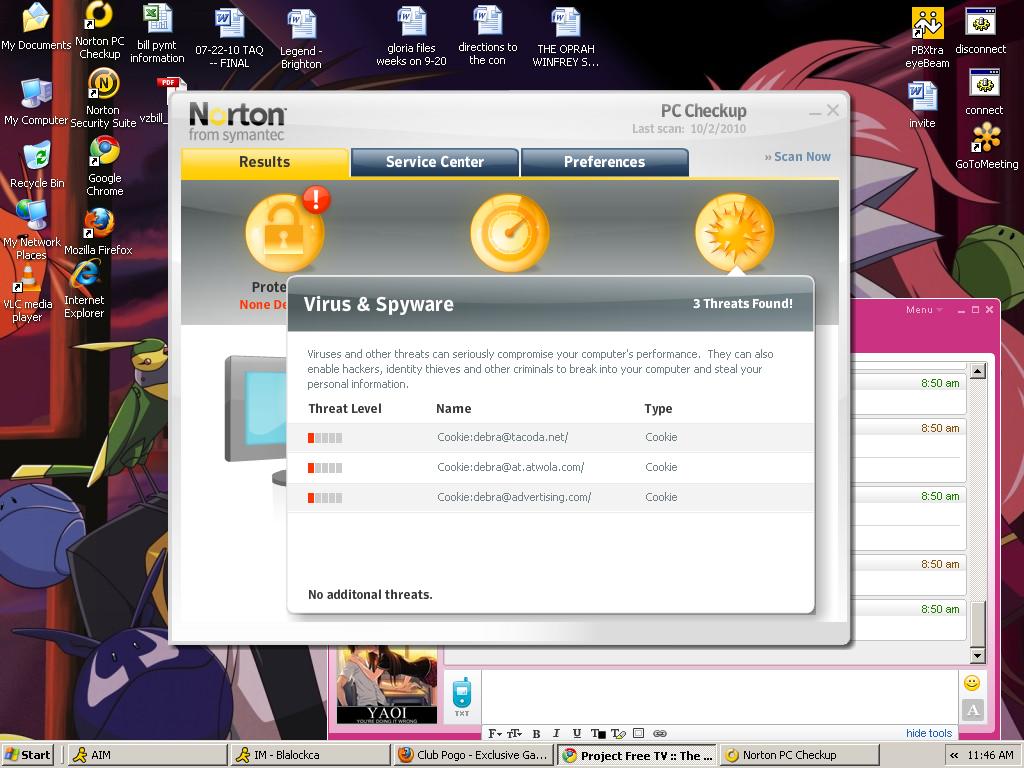This screenshot has width=1024, height=768.
Task: Click the gray A formatting icon in AIM
Action: pyautogui.click(x=972, y=710)
